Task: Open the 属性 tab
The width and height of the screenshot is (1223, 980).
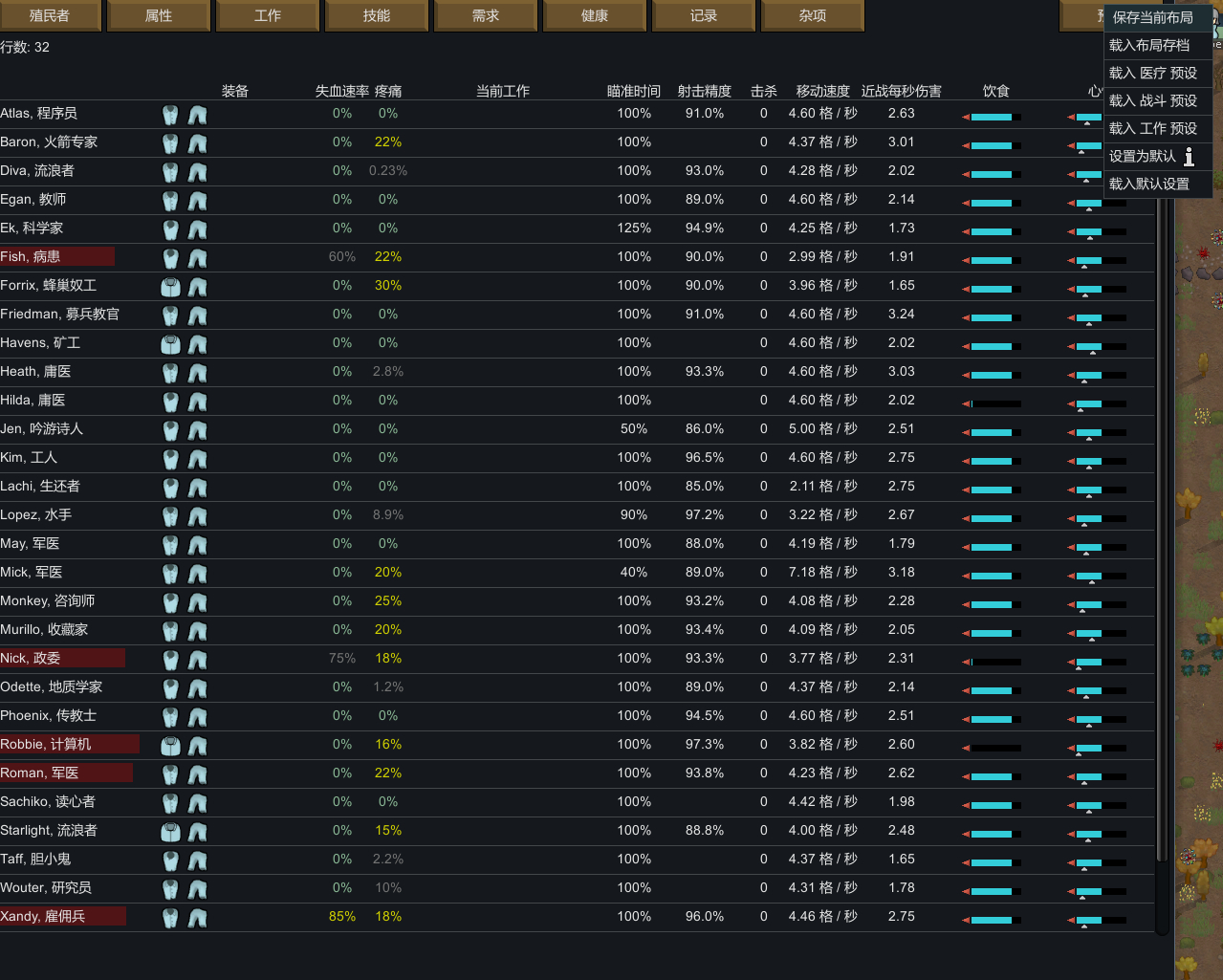Action: [159, 16]
